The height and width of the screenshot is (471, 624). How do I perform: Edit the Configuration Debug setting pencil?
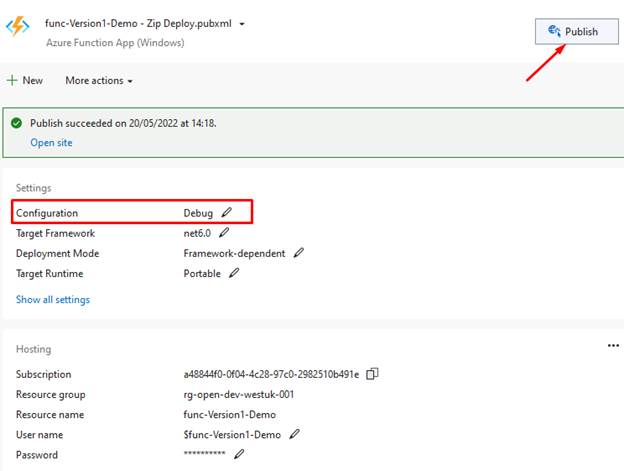pos(226,212)
